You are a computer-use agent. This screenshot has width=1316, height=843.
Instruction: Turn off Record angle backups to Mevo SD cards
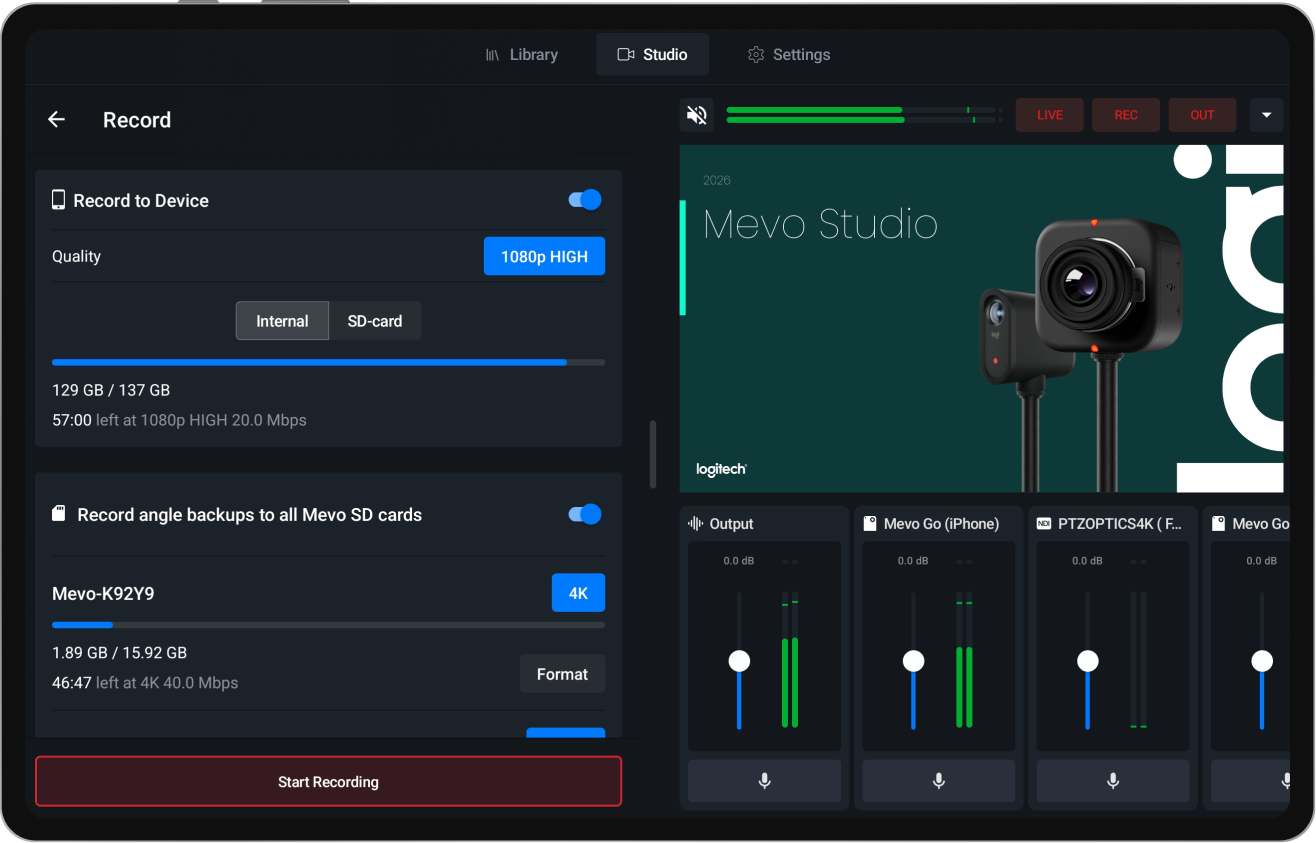[x=583, y=514]
